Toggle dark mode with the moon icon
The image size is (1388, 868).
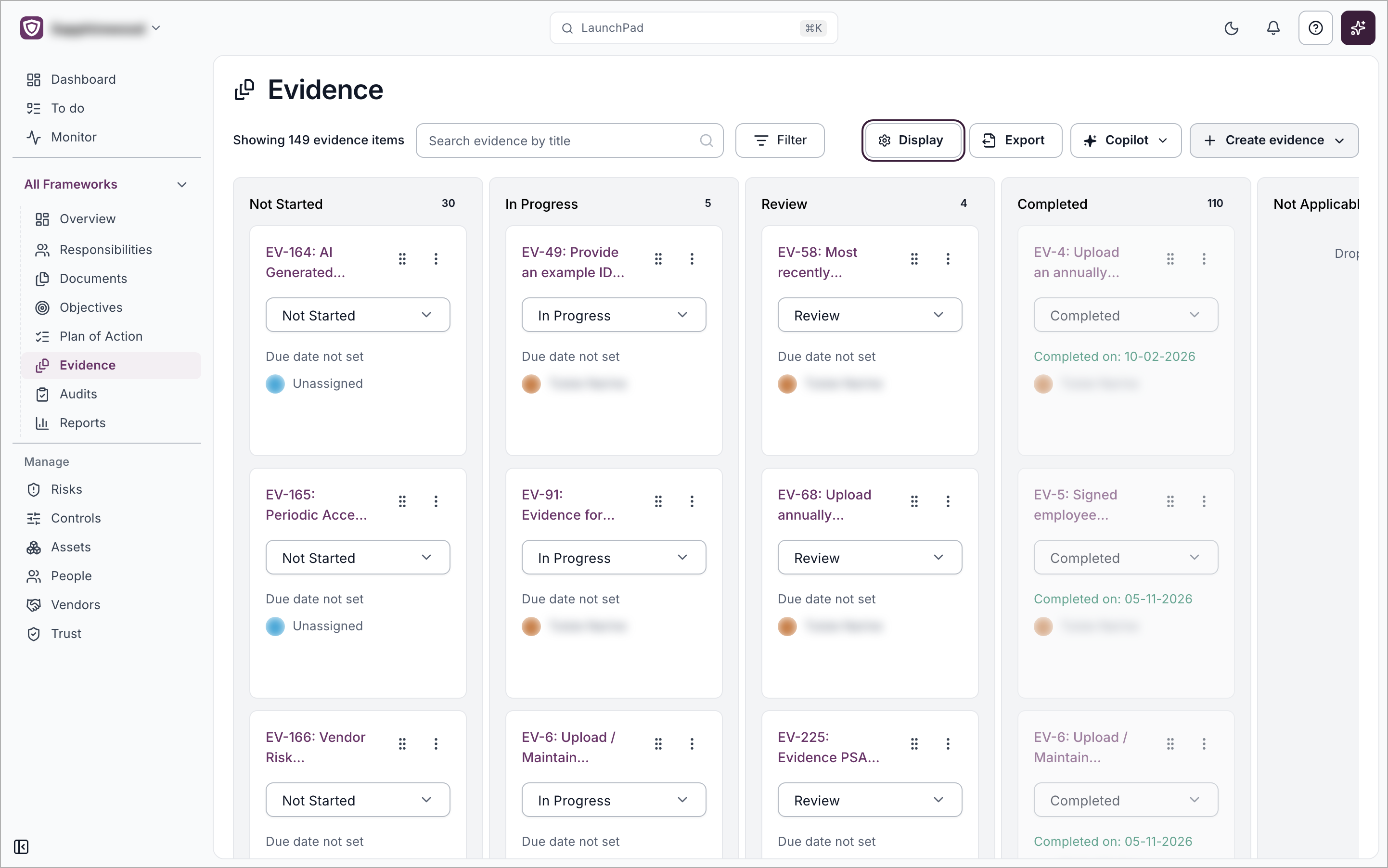pyautogui.click(x=1231, y=28)
